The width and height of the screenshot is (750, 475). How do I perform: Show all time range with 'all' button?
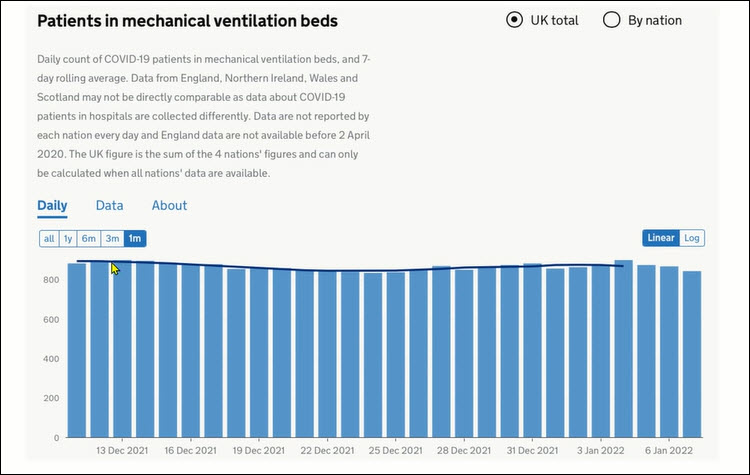(x=49, y=238)
